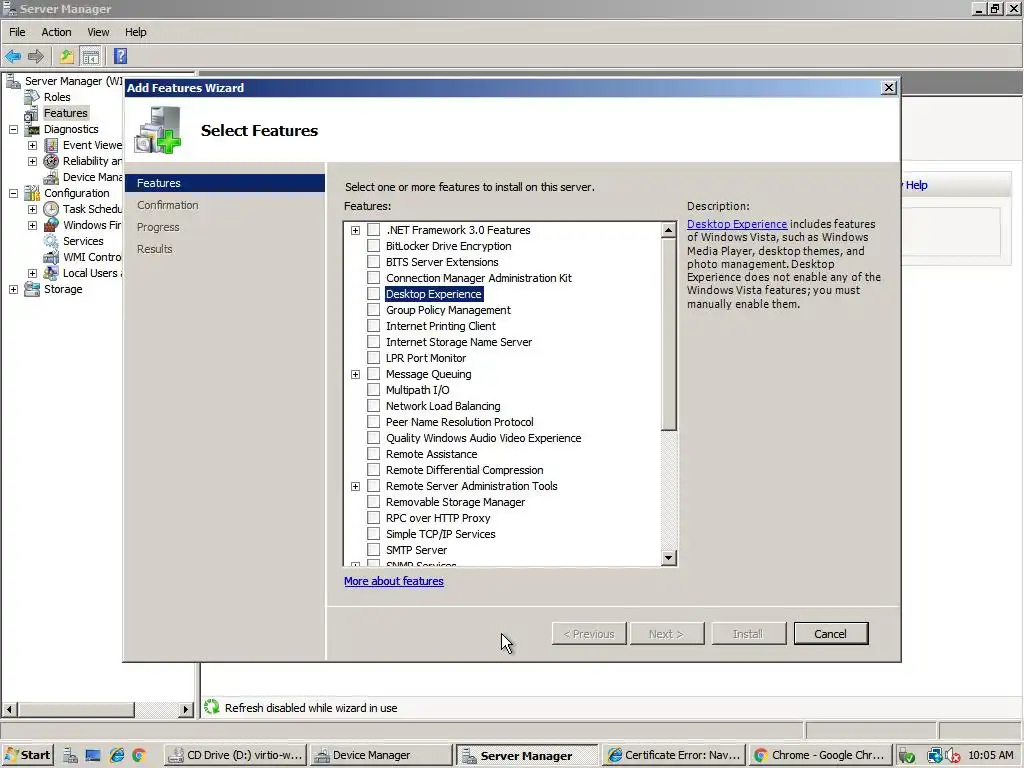Click the Back arrow toolbar icon

coord(13,56)
